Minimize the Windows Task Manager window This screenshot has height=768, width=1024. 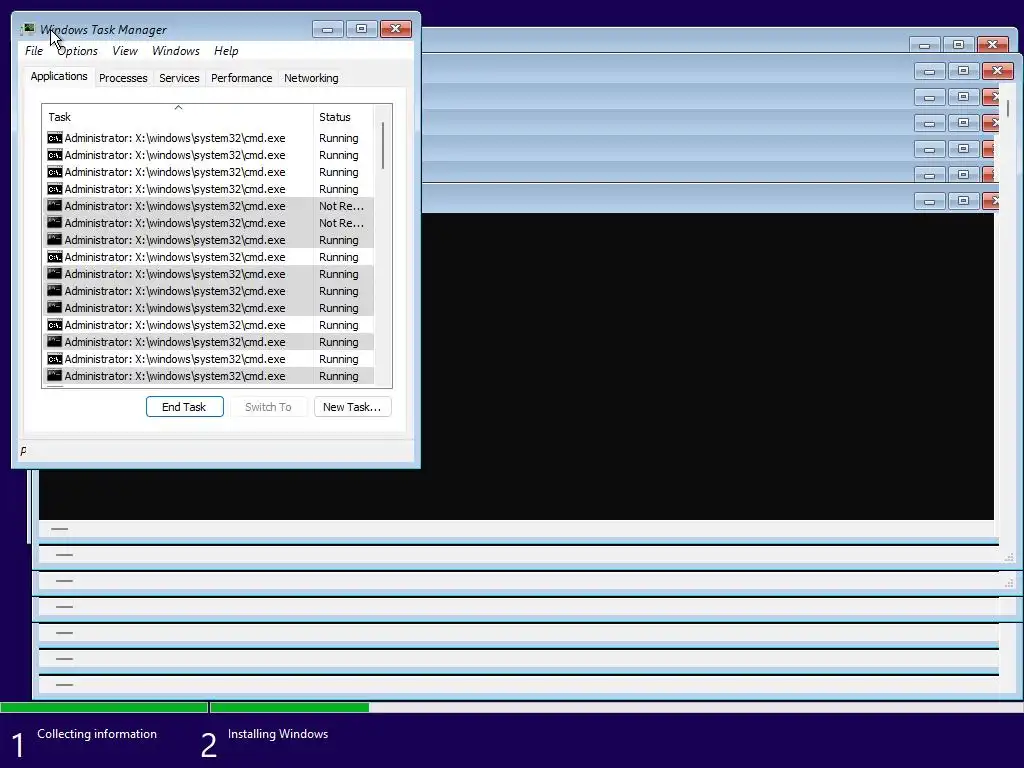(328, 29)
